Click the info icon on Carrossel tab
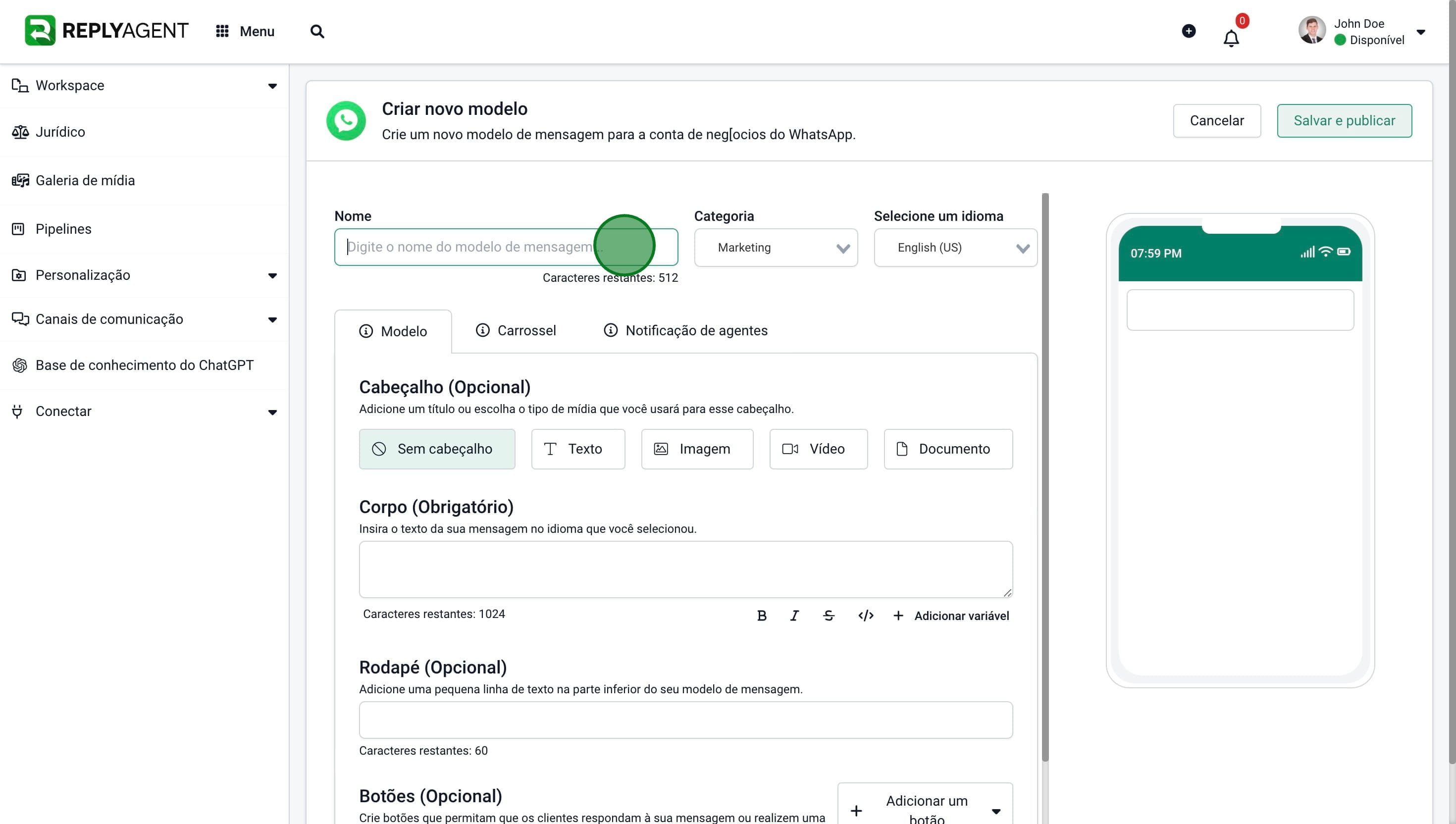The width and height of the screenshot is (1456, 824). tap(483, 330)
